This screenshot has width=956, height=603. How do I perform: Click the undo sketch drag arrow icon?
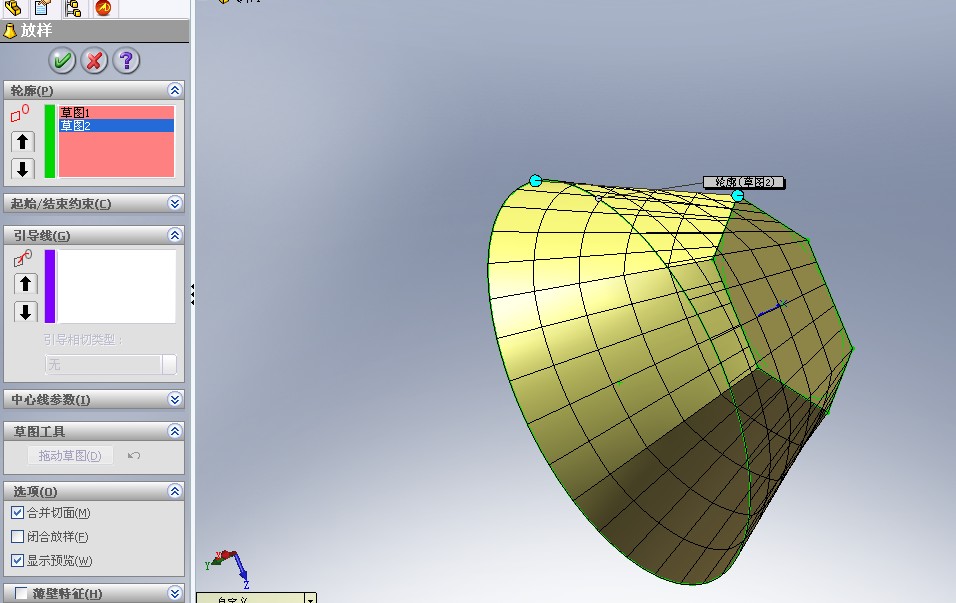[134, 455]
